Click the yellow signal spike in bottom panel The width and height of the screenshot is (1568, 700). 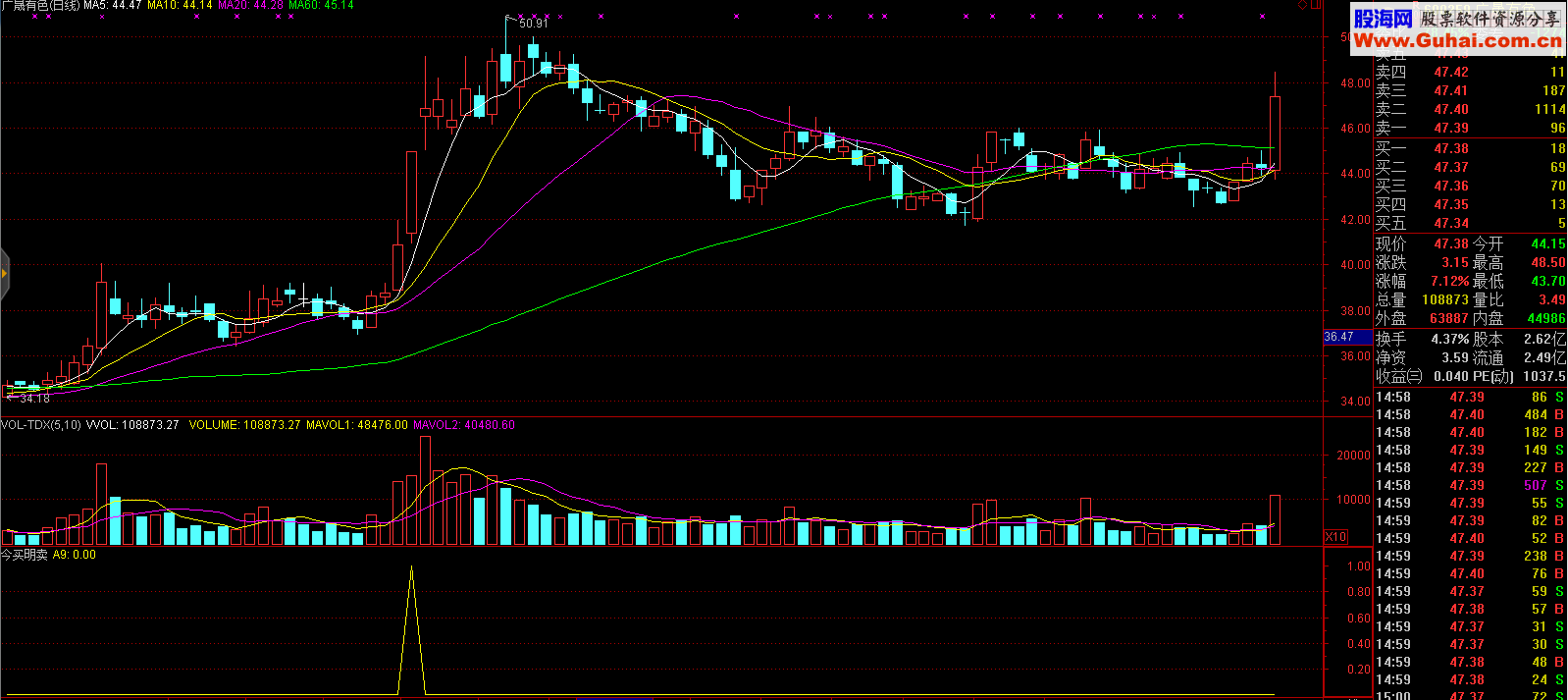pos(411,628)
